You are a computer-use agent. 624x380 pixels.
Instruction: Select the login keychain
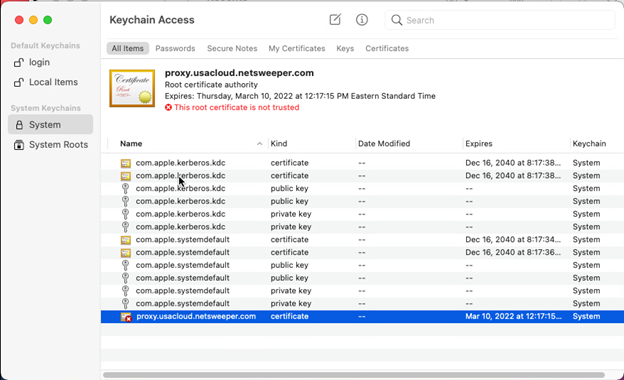(x=50, y=62)
